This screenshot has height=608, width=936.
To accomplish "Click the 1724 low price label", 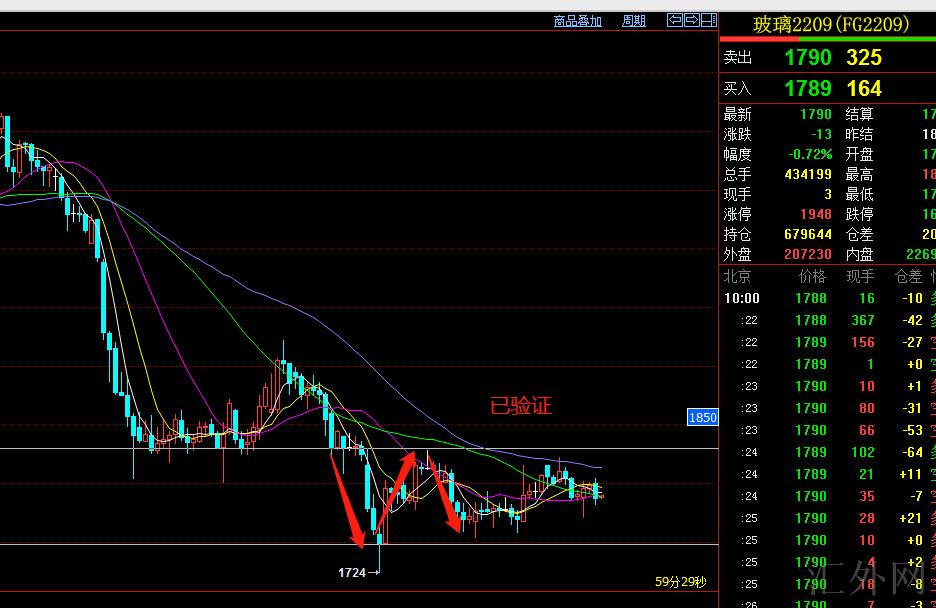I will (x=352, y=573).
